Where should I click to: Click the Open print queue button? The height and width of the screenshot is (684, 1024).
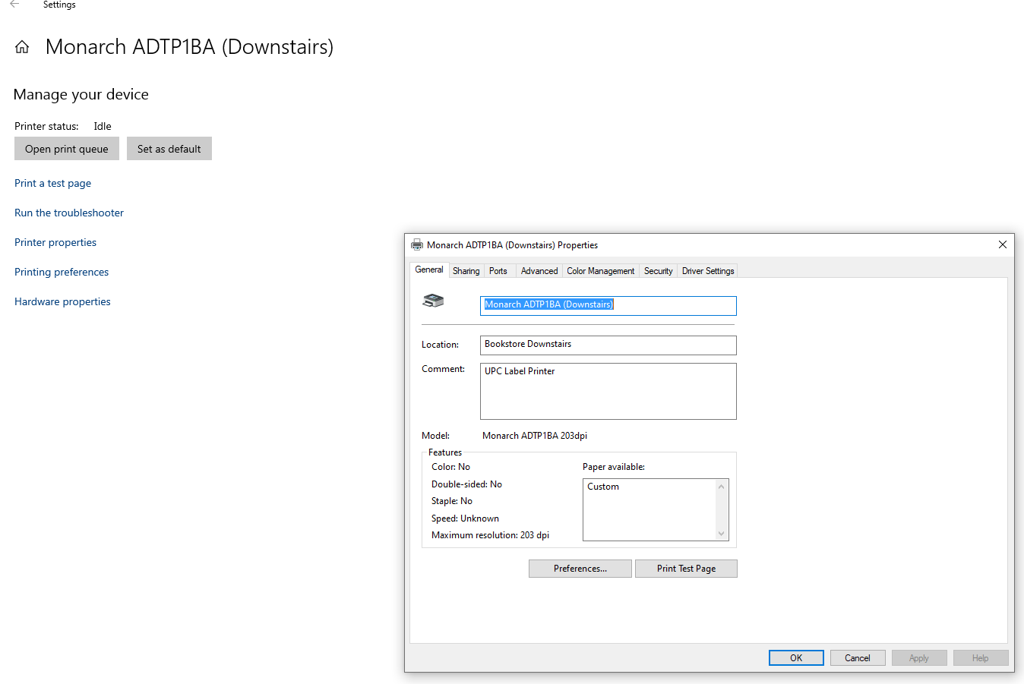67,149
